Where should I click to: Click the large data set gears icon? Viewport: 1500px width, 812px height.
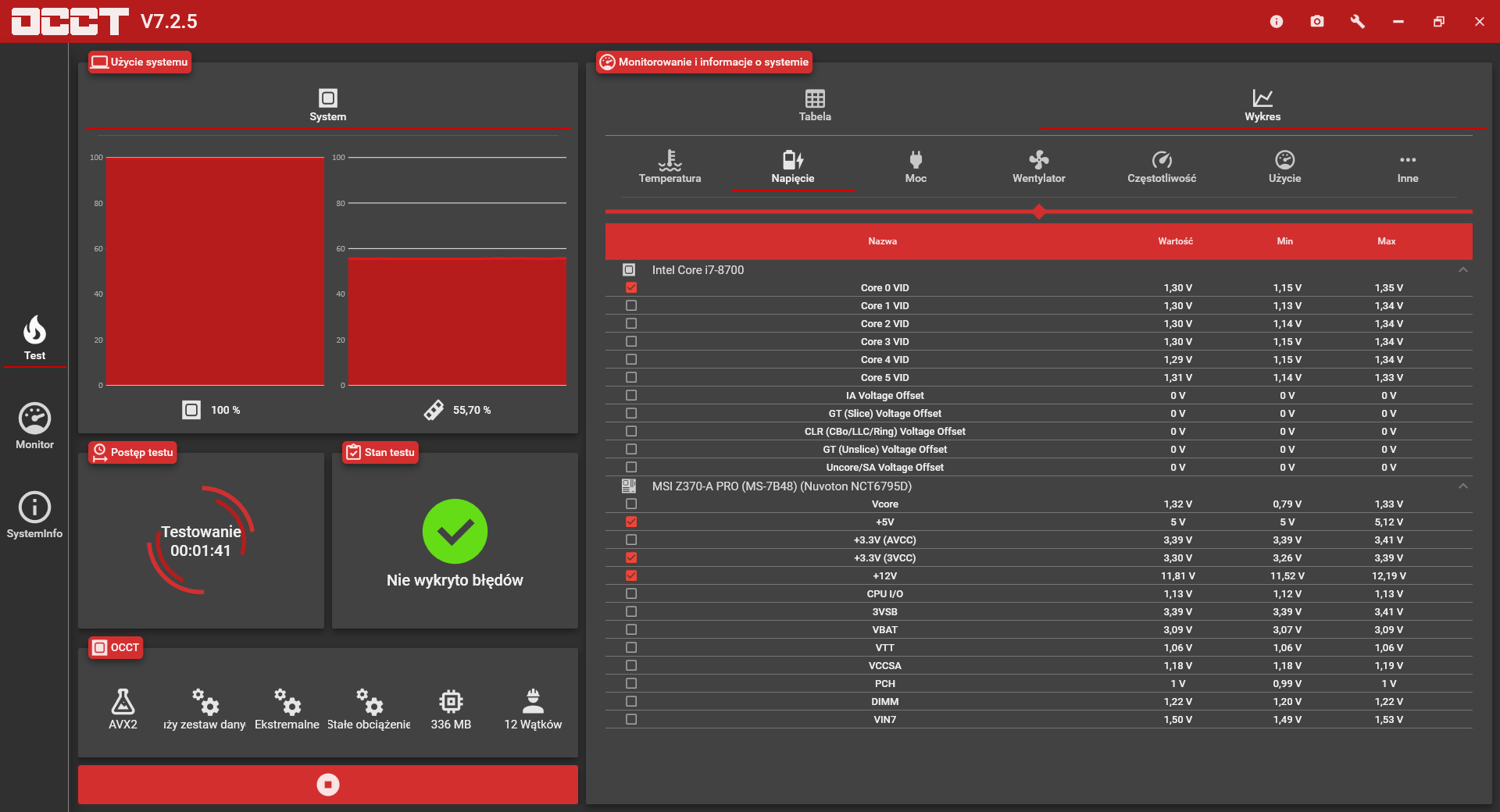click(x=205, y=702)
